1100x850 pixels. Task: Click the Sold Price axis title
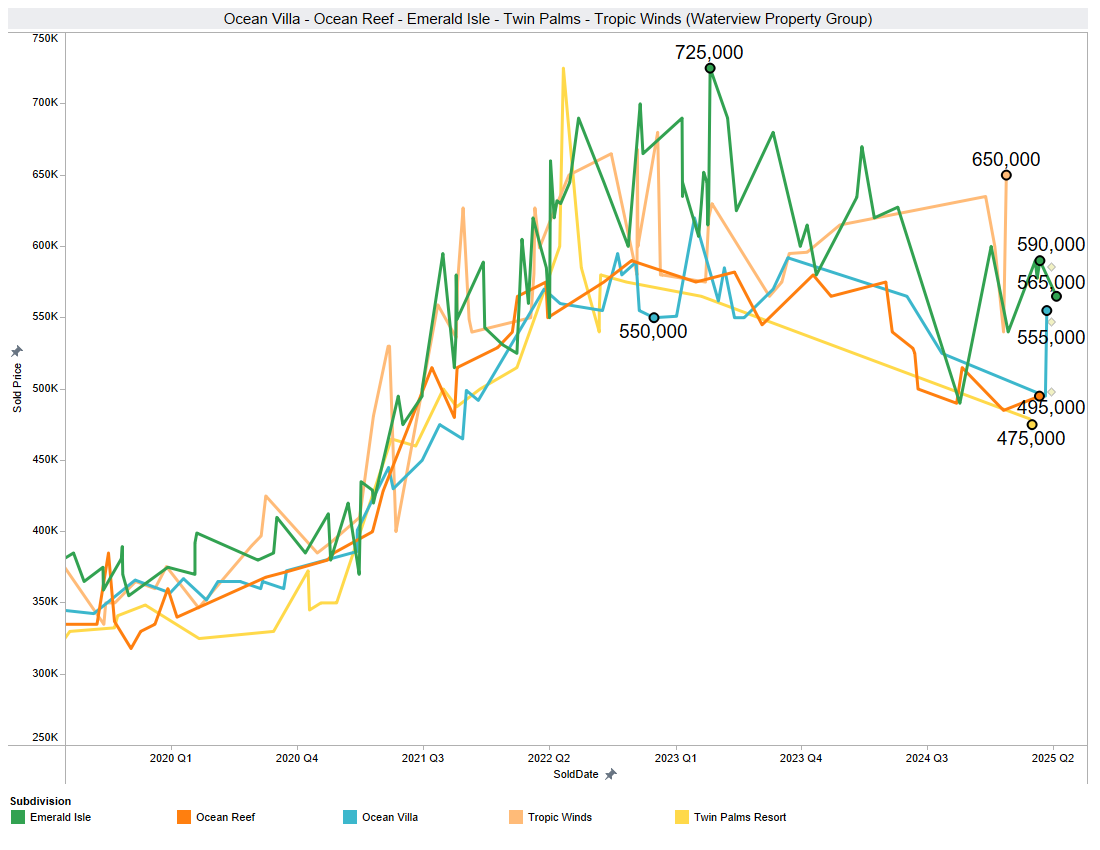coord(18,388)
